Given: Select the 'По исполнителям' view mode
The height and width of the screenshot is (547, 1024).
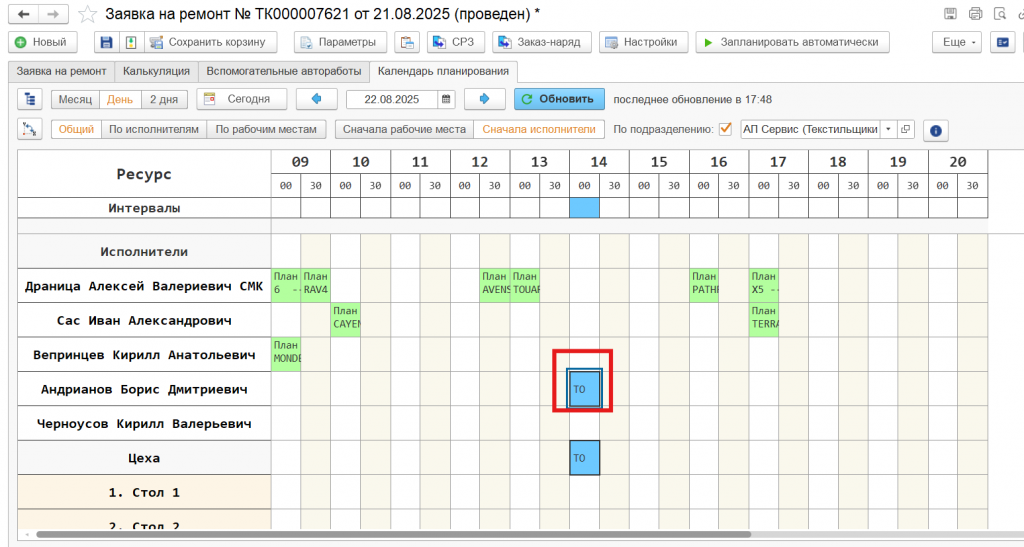Looking at the screenshot, I should point(155,129).
